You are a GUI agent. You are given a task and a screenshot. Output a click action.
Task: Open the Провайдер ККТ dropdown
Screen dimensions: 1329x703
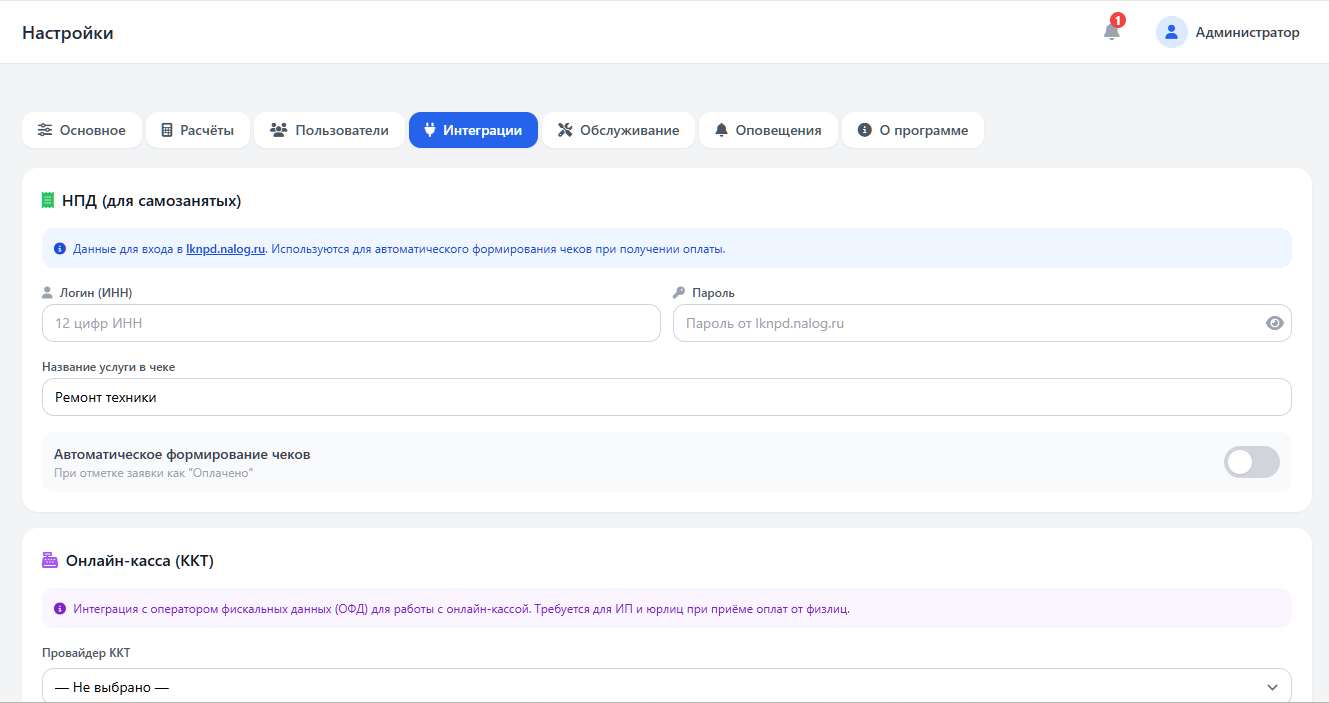(x=667, y=687)
